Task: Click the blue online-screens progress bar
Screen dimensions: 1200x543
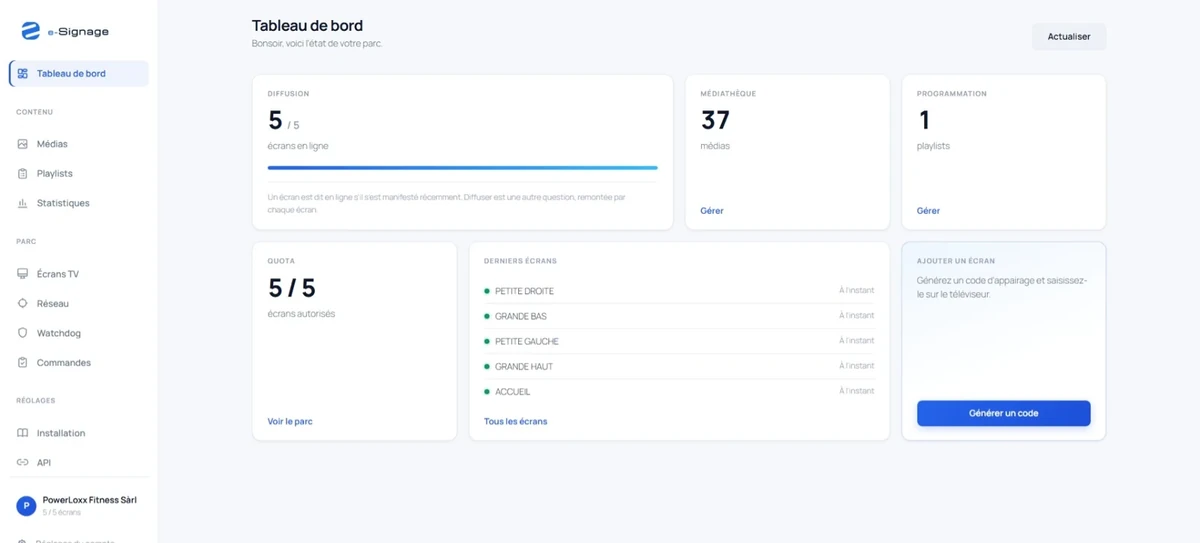Action: click(463, 168)
